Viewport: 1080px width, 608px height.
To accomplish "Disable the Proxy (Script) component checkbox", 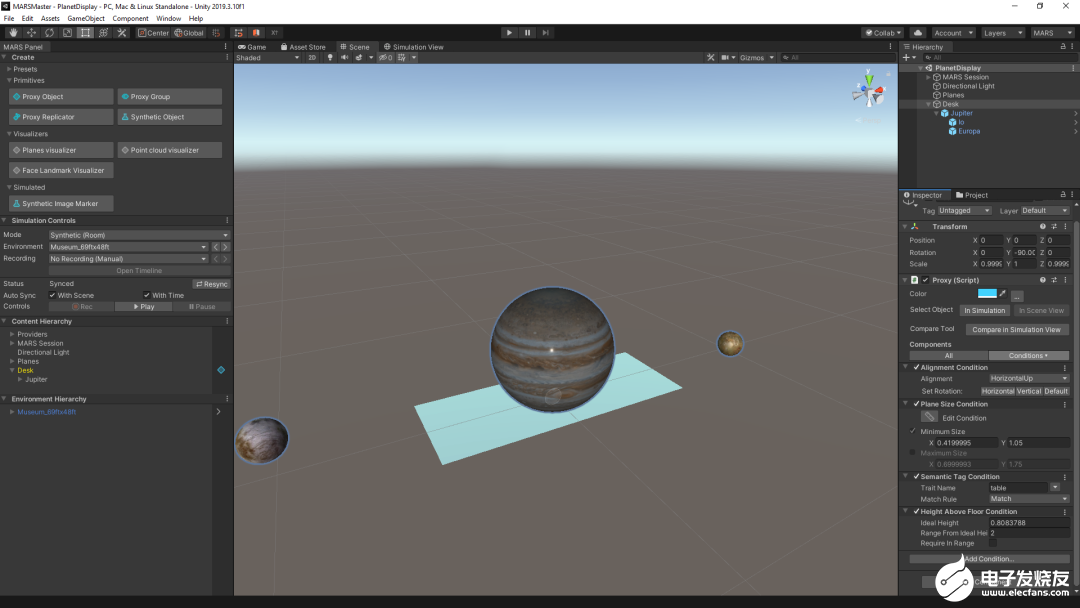I will (925, 280).
